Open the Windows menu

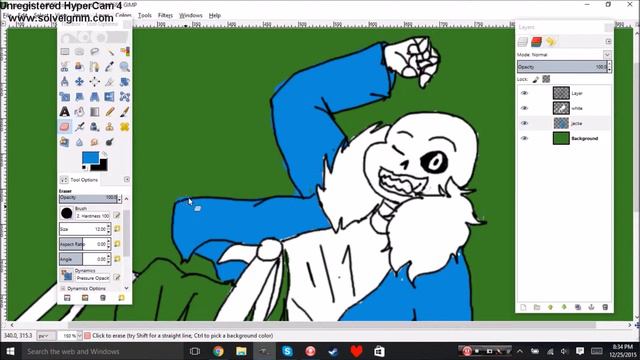(191, 15)
